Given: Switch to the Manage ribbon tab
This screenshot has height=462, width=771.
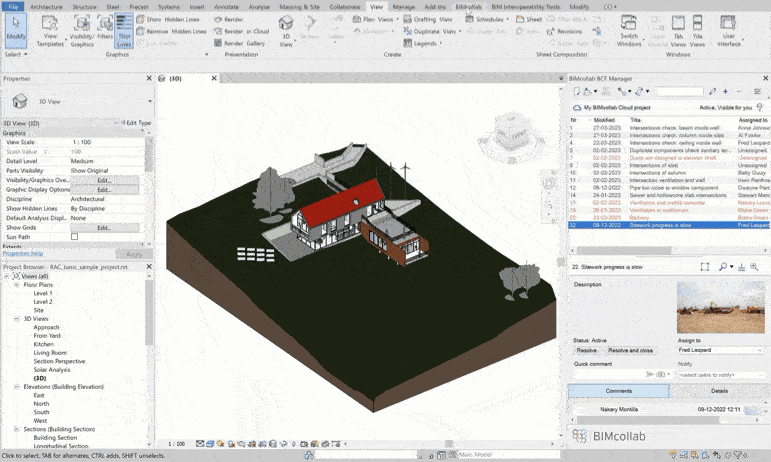Looking at the screenshot, I should [403, 6].
